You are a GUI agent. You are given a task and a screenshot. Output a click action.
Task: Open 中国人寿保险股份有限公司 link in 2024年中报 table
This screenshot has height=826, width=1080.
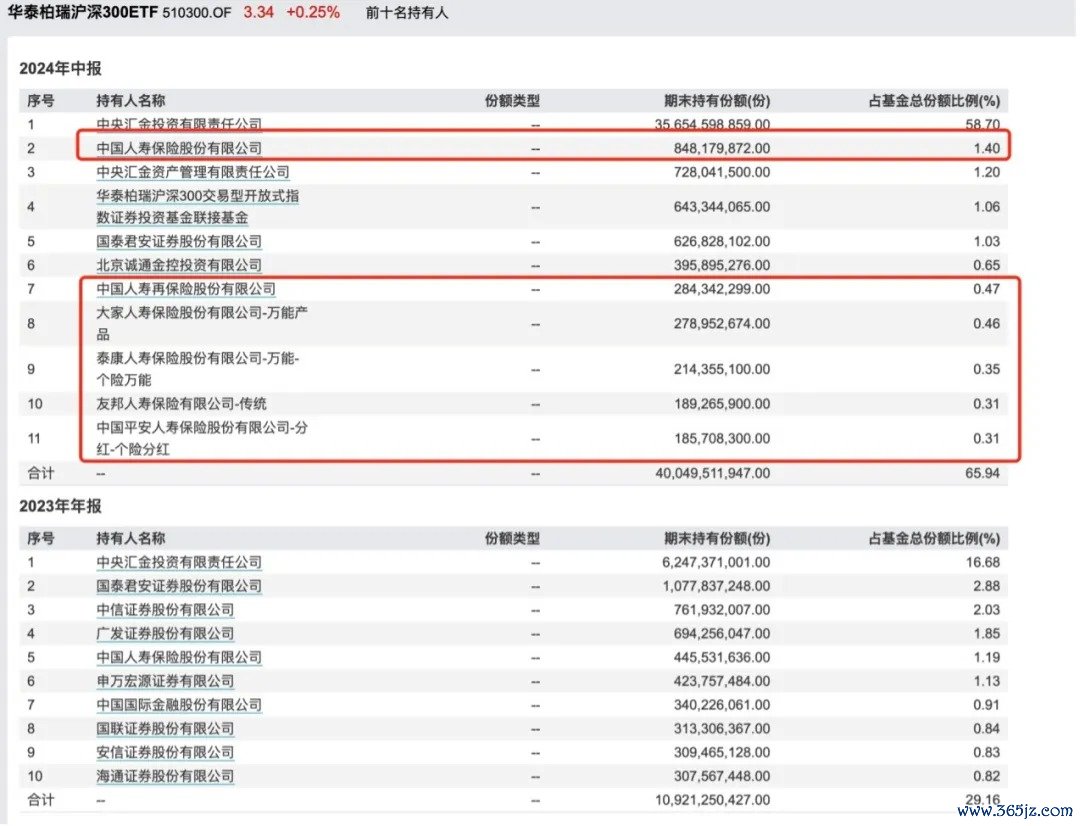pos(179,148)
